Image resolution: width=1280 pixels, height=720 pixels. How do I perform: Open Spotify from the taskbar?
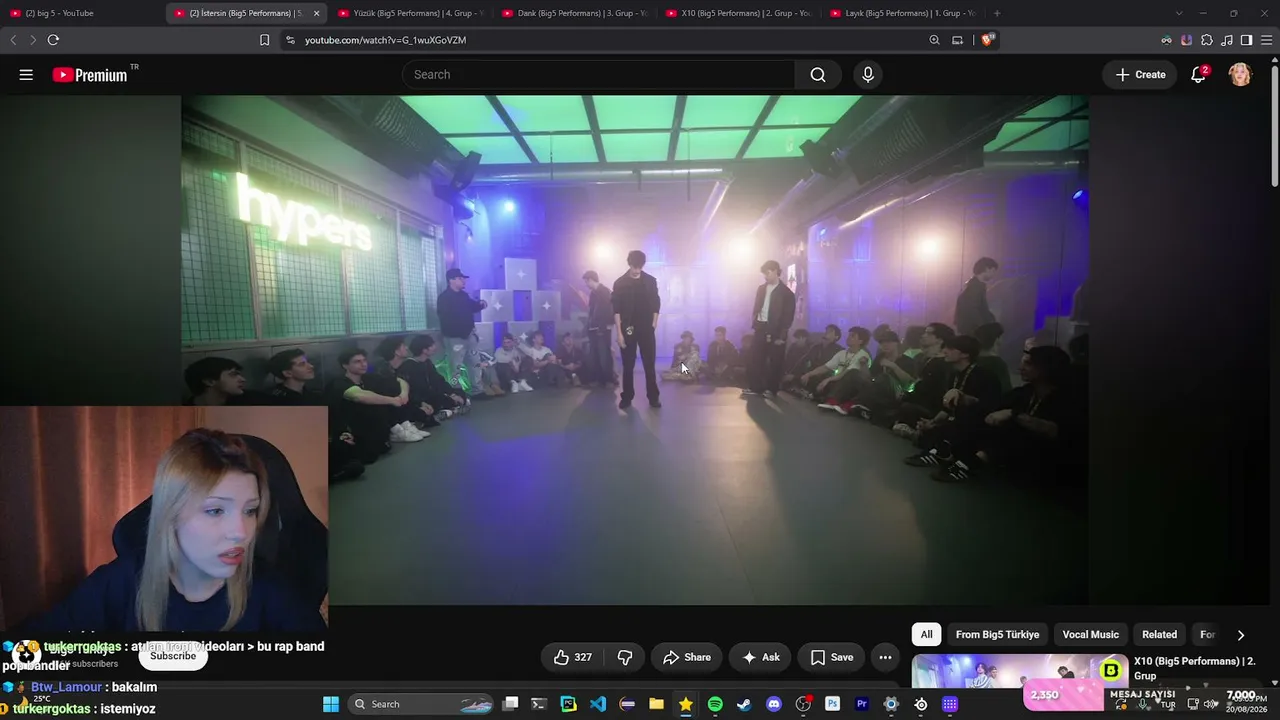(715, 704)
